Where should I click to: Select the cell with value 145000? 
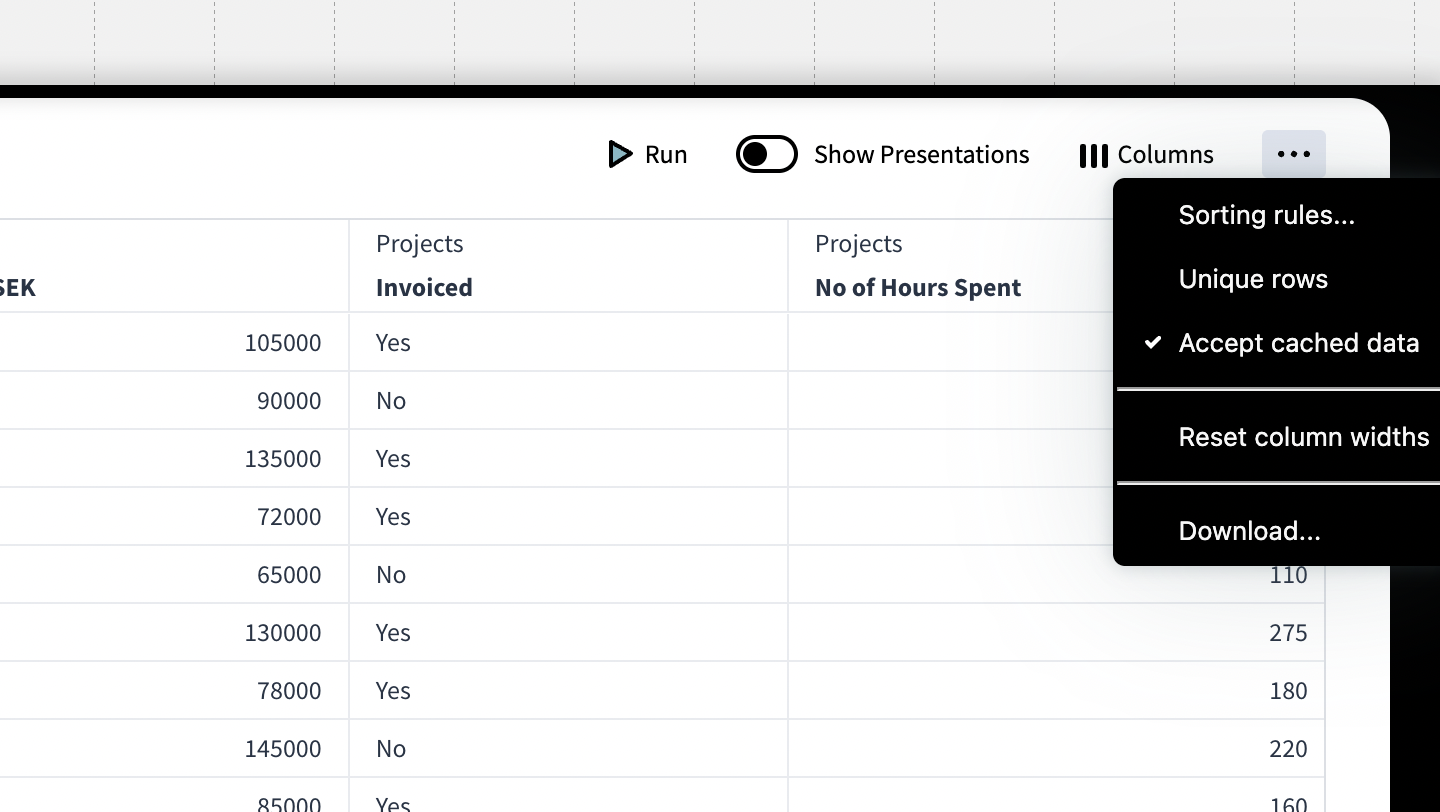pyautogui.click(x=283, y=749)
